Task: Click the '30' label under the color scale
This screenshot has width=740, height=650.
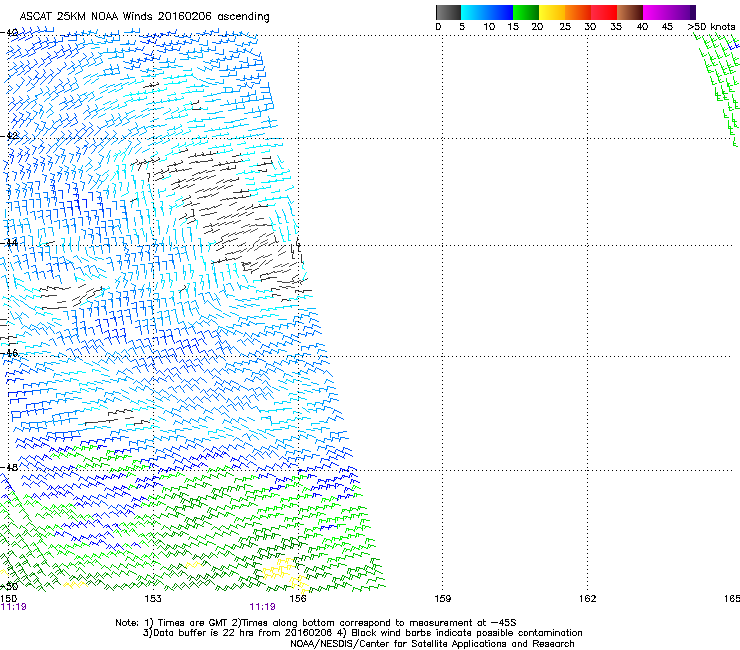Action: pos(590,27)
